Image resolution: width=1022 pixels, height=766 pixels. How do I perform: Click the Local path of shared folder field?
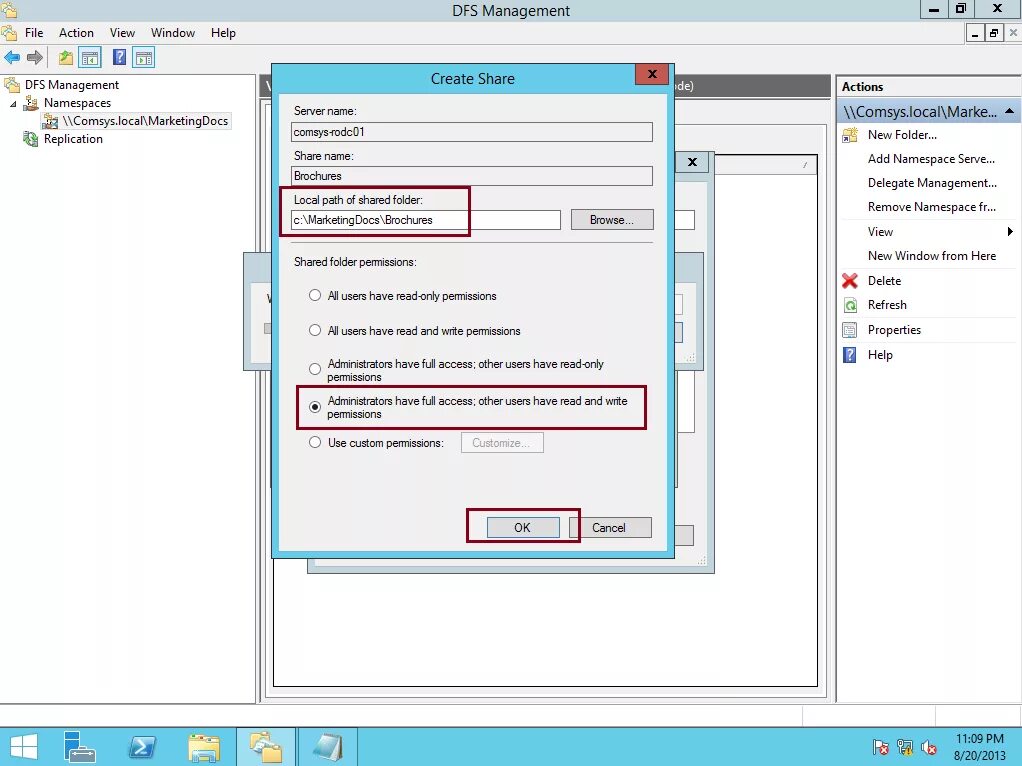[426, 220]
